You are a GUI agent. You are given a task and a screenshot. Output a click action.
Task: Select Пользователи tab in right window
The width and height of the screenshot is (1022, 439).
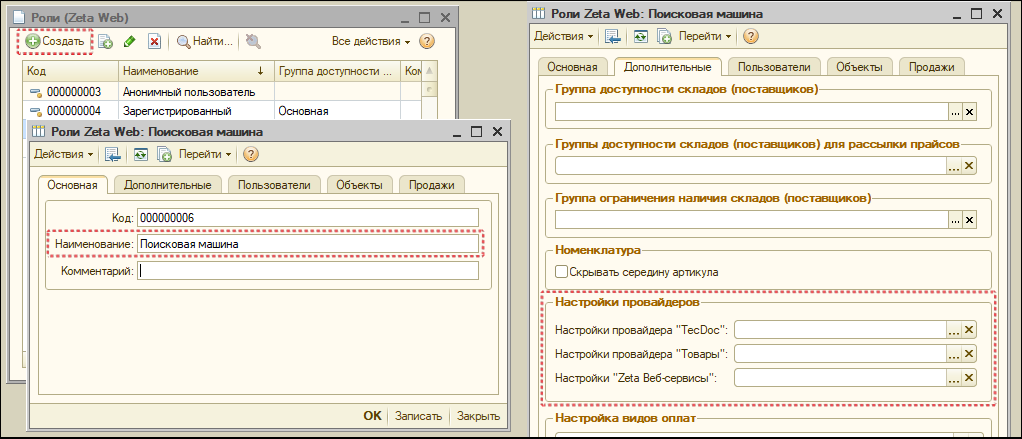click(774, 66)
